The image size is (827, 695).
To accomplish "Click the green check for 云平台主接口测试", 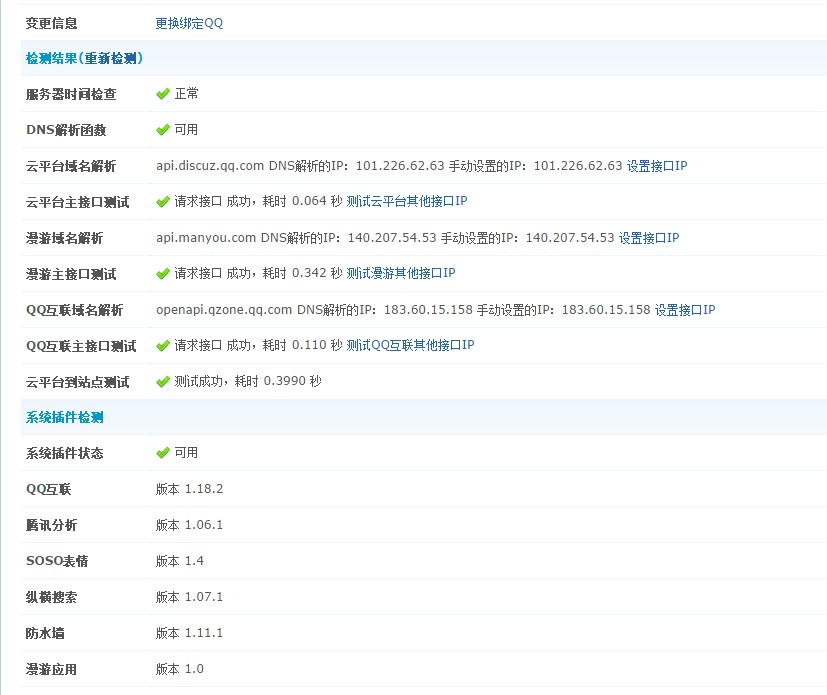I will click(163, 201).
